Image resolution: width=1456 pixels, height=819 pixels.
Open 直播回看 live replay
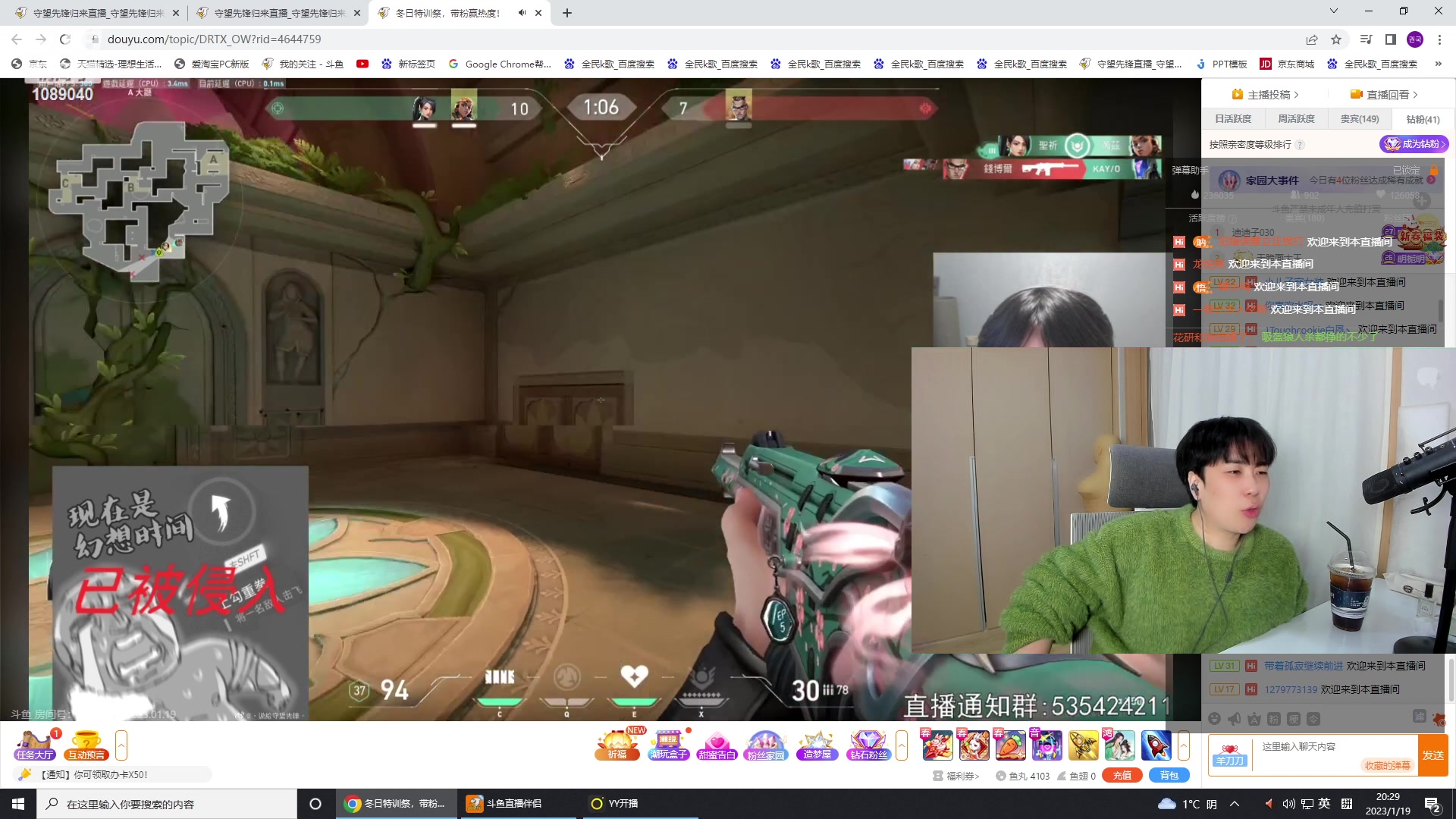pos(1385,95)
